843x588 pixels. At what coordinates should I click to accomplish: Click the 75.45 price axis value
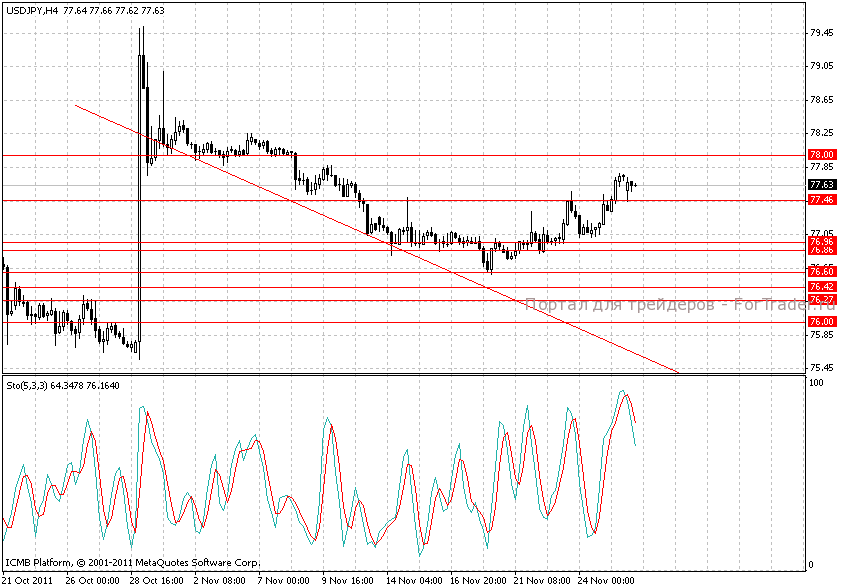coord(821,368)
